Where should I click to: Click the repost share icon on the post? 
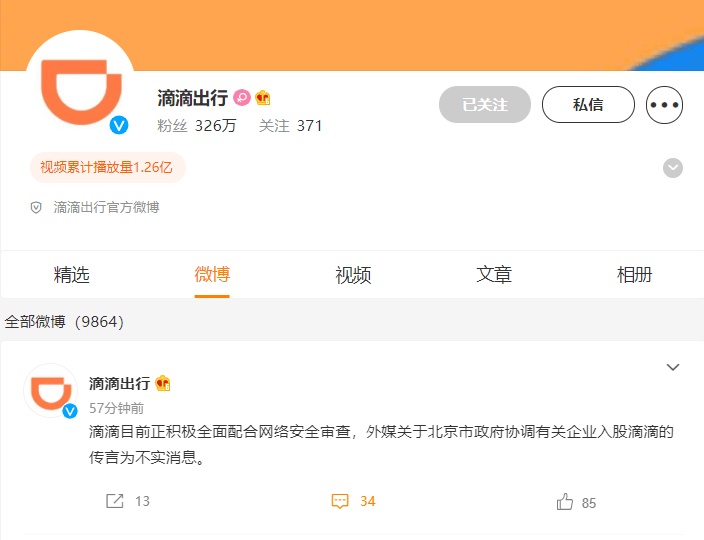(x=115, y=501)
